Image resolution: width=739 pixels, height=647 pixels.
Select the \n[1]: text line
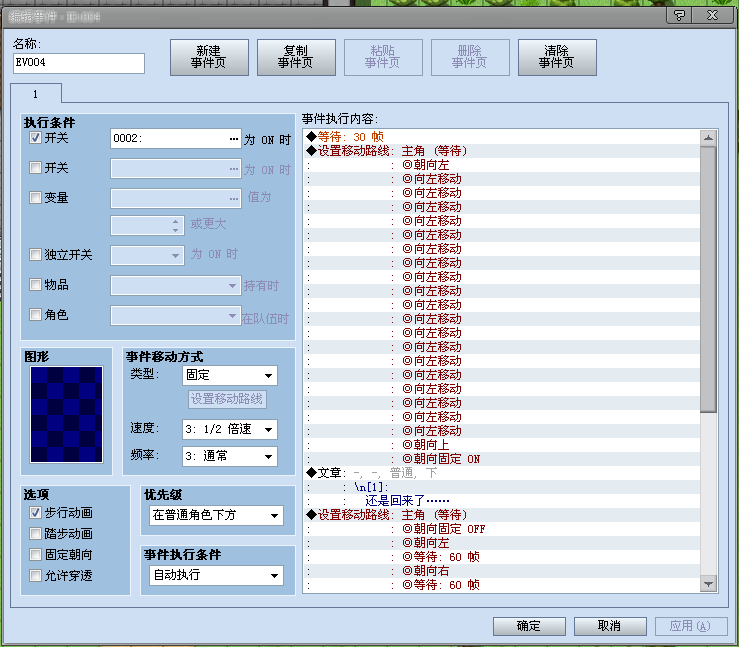coord(502,487)
